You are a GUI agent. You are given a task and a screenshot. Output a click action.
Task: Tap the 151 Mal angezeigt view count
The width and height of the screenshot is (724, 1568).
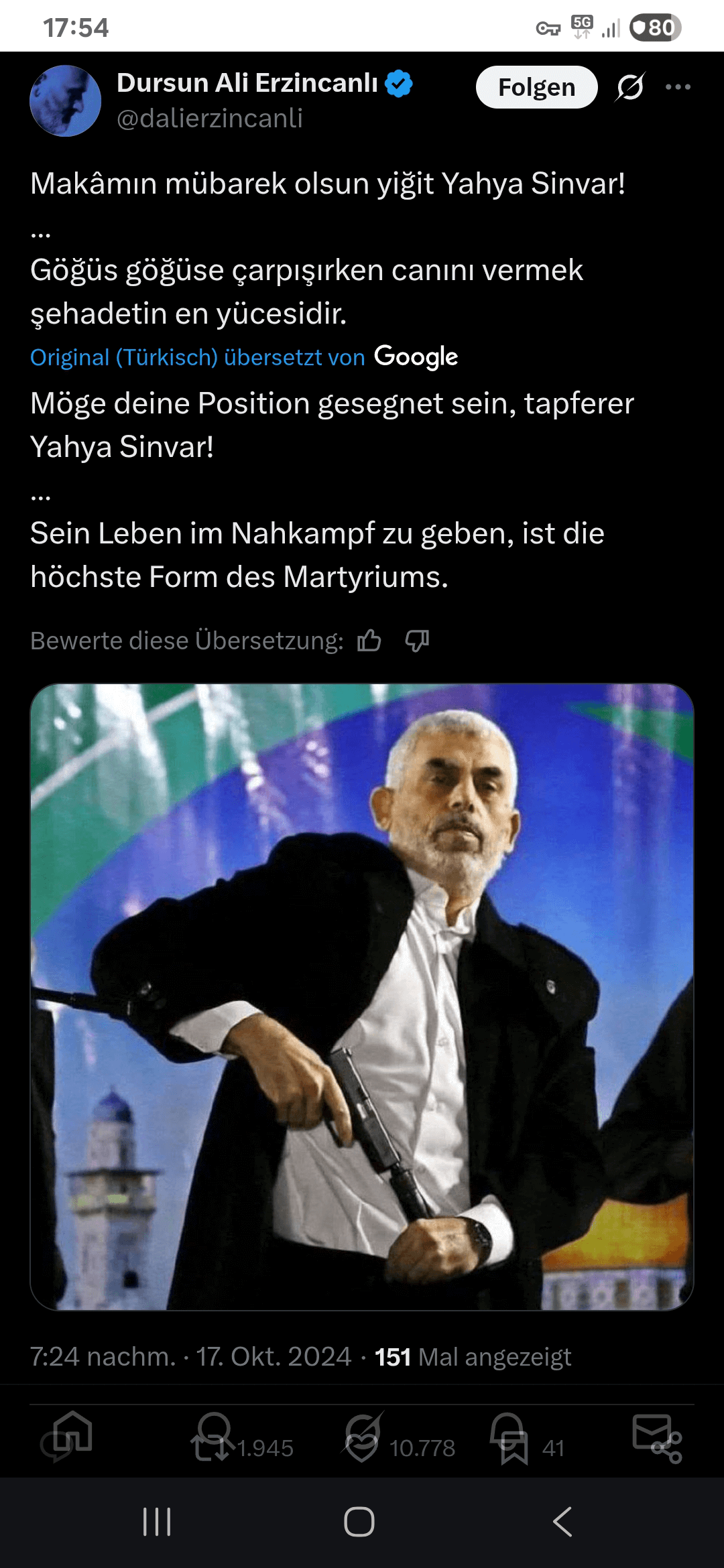473,1357
